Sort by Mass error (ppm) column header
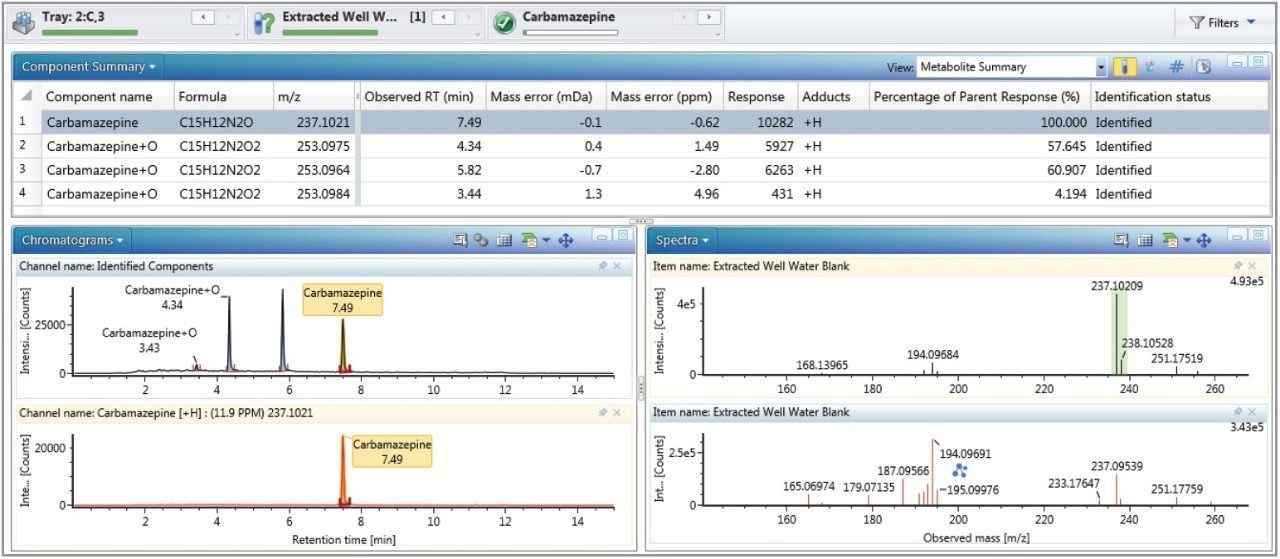The width and height of the screenshot is (1280, 559). tap(661, 97)
